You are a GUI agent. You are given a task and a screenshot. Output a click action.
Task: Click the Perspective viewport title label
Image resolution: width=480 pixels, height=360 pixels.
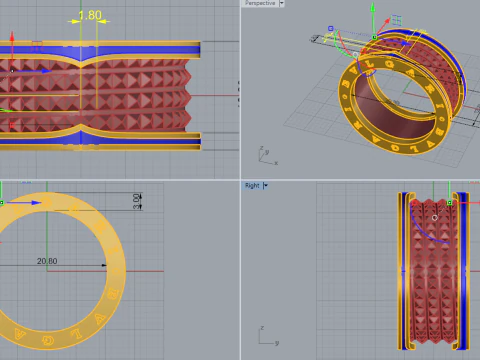pos(260,3)
